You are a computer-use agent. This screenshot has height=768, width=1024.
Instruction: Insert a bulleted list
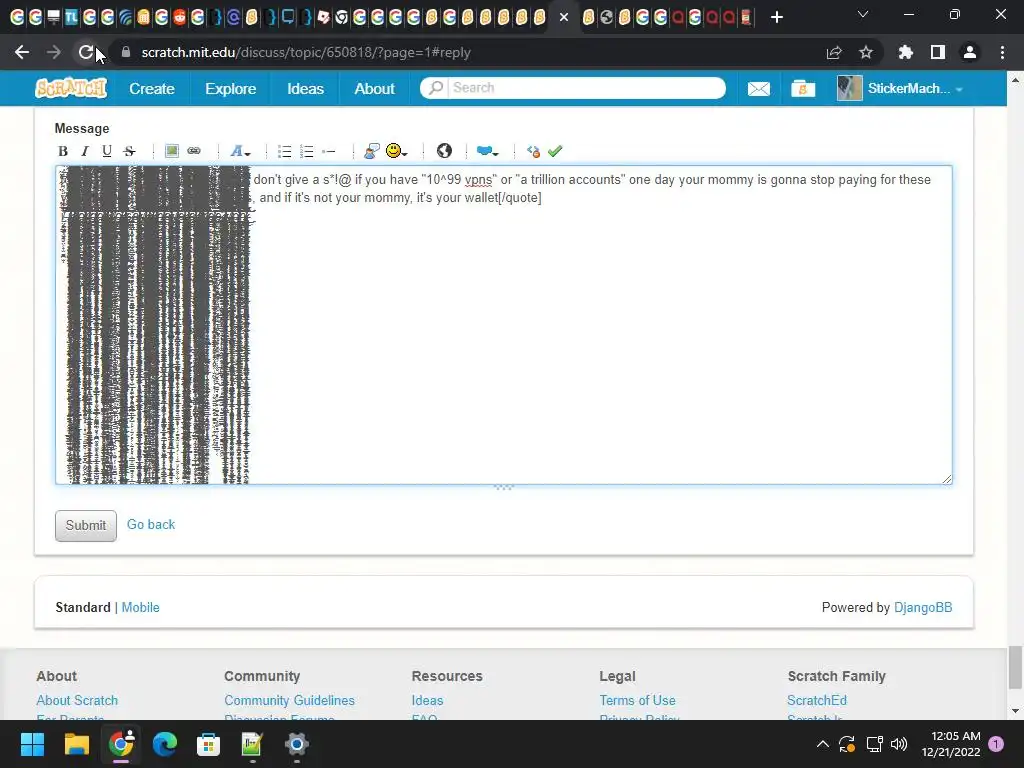pyautogui.click(x=285, y=151)
